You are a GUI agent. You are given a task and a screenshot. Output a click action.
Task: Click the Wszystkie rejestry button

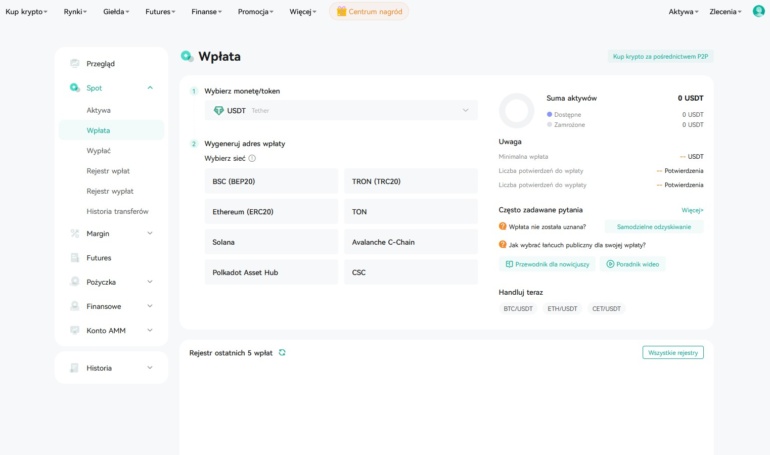(x=672, y=352)
